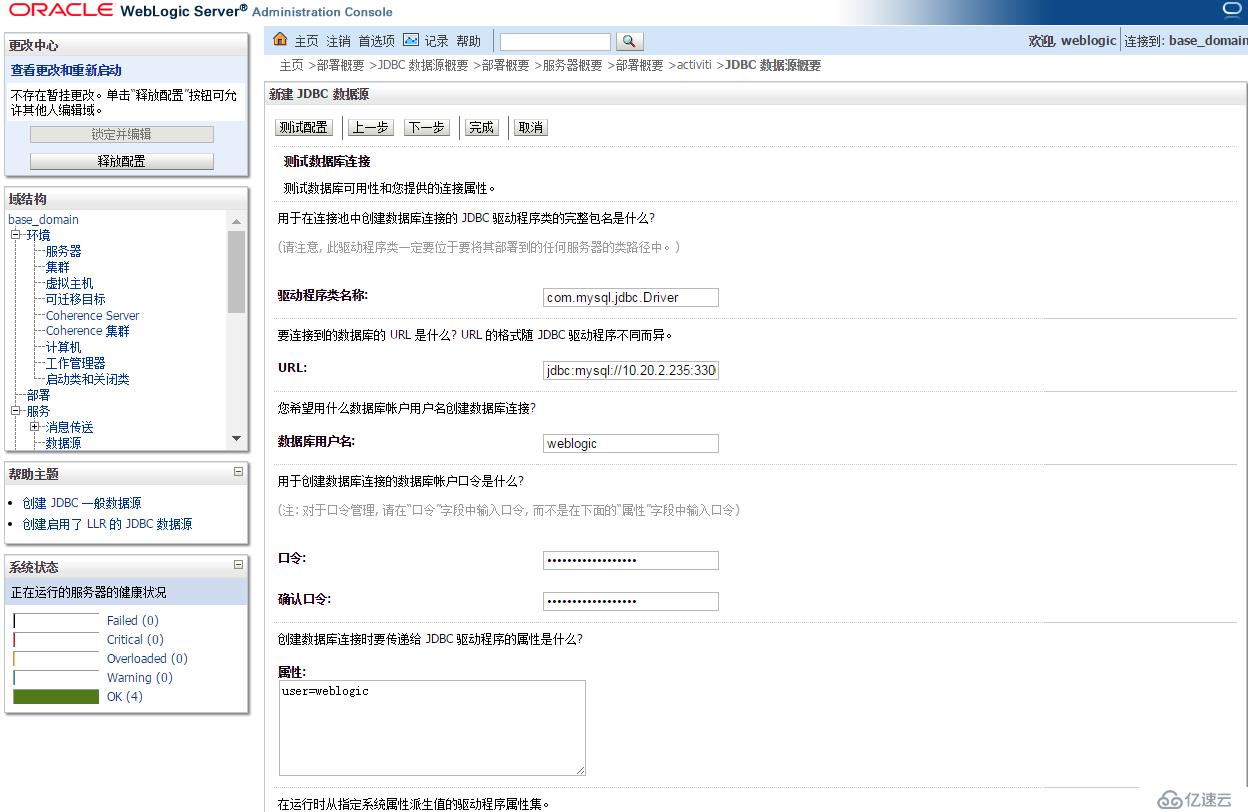Image resolution: width=1248 pixels, height=812 pixels.
Task: Click the search magnifier button
Action: click(x=629, y=41)
